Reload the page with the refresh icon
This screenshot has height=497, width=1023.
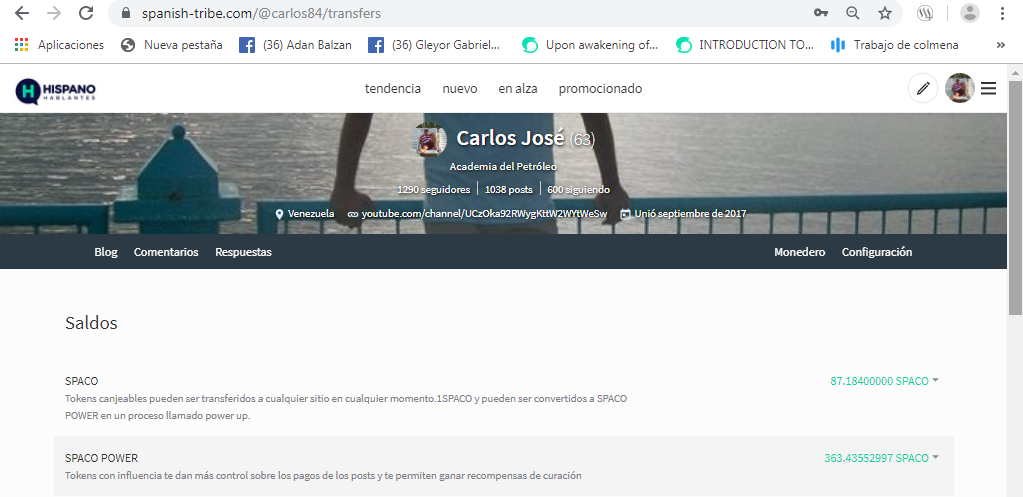[x=85, y=13]
